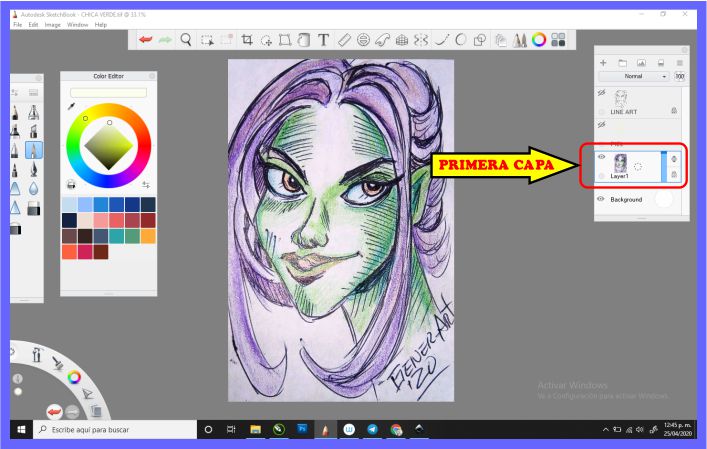This screenshot has height=449, width=707.
Task: Click the layer opacity value field
Action: click(x=679, y=76)
